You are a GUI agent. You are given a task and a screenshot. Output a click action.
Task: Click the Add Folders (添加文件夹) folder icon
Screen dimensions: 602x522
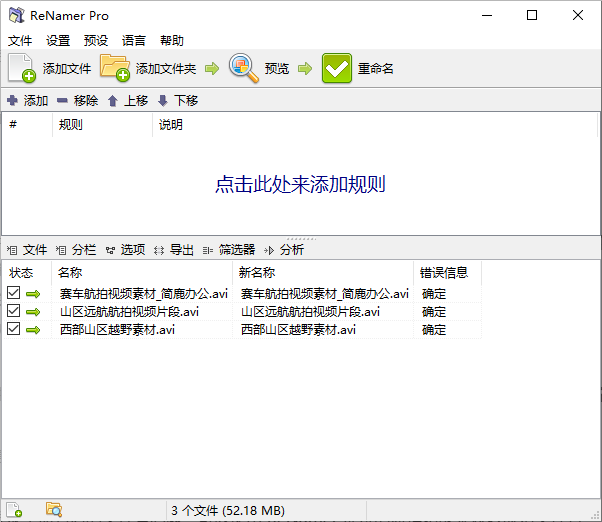click(x=114, y=68)
